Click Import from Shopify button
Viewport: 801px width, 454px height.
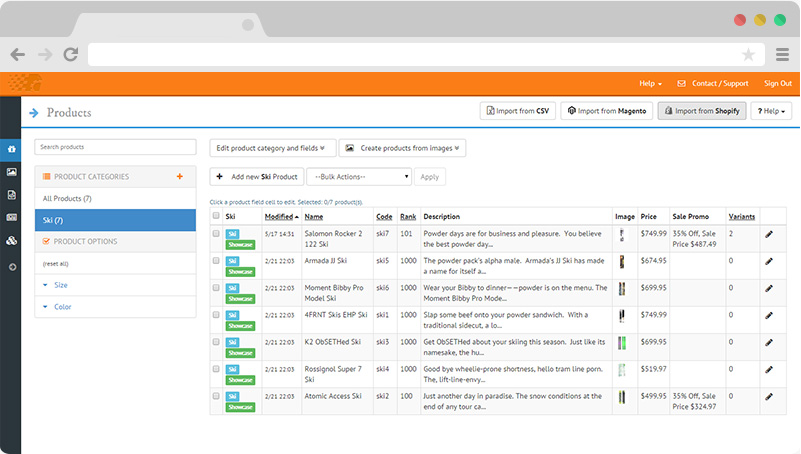[702, 111]
